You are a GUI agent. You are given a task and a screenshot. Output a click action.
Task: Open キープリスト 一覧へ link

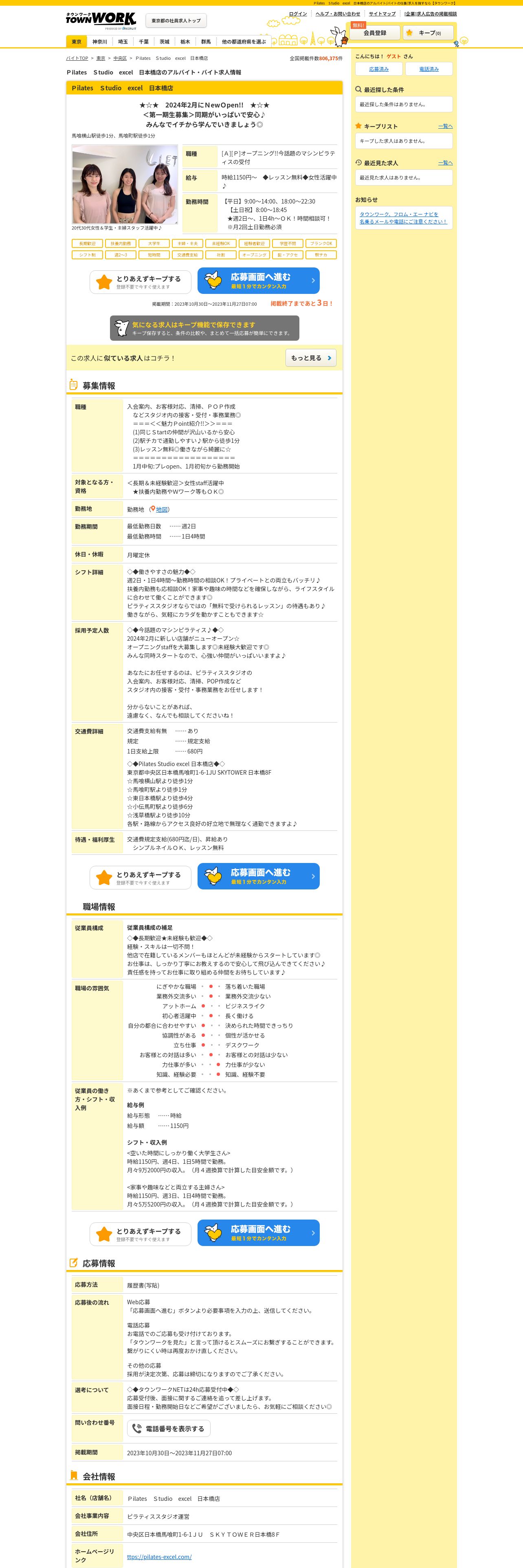(446, 127)
